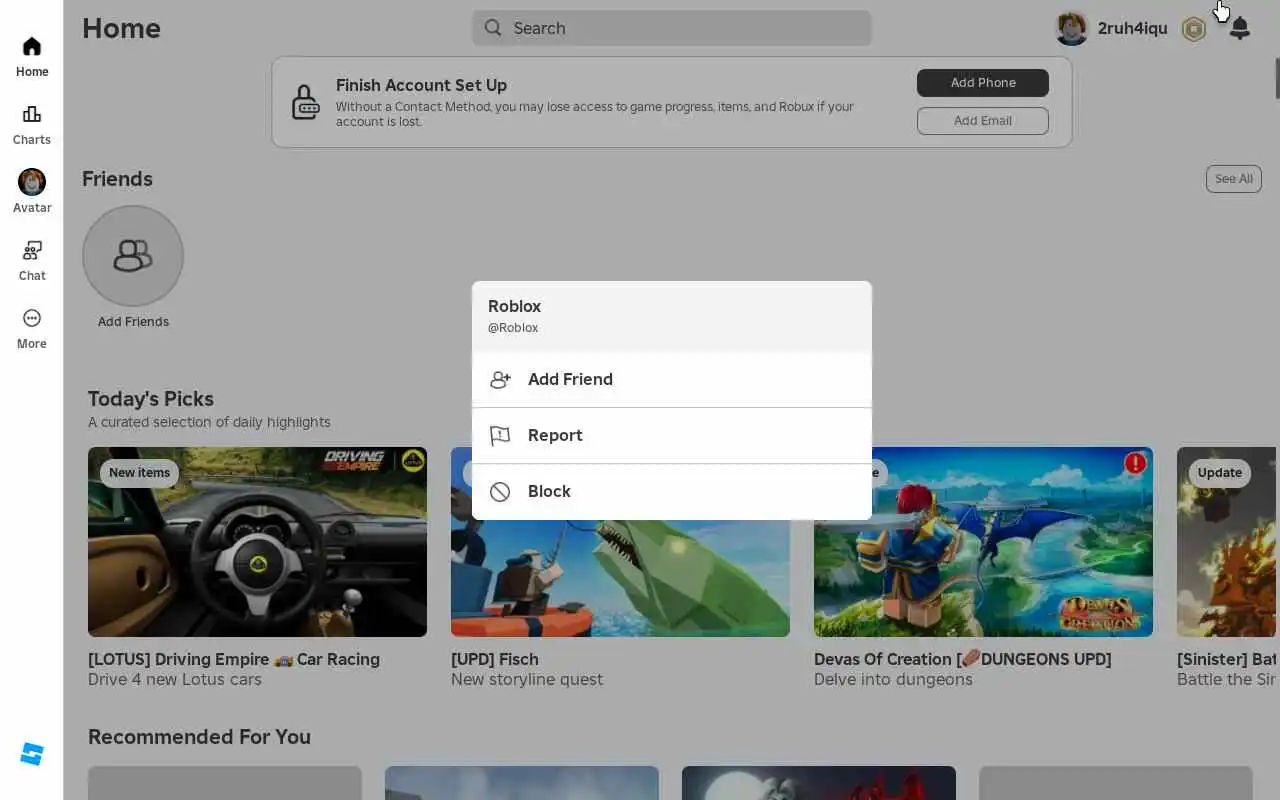Click the Block circle-slash icon

coord(500,491)
